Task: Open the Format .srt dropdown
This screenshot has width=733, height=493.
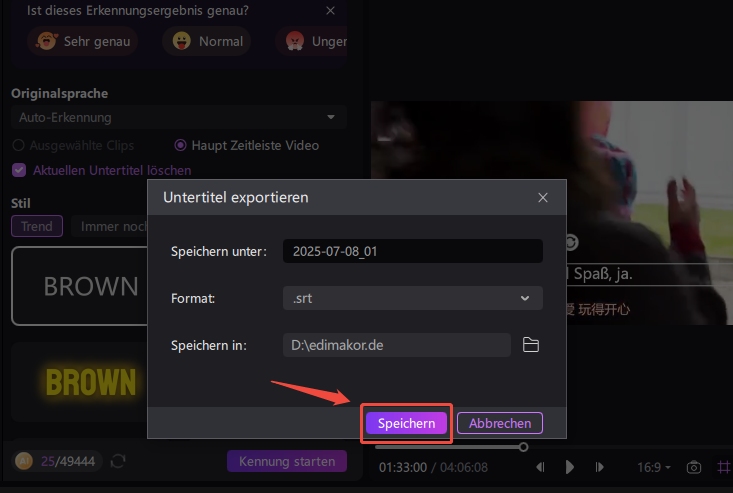Action: (413, 298)
